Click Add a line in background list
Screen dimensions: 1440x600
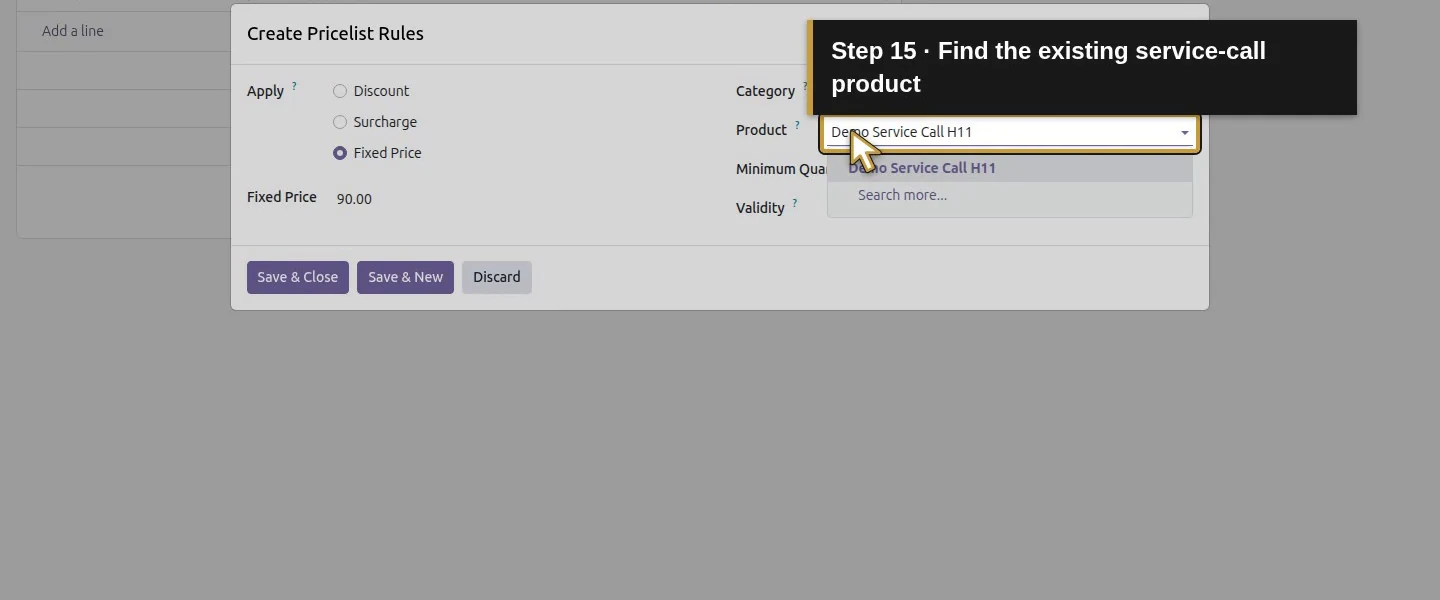tap(73, 31)
